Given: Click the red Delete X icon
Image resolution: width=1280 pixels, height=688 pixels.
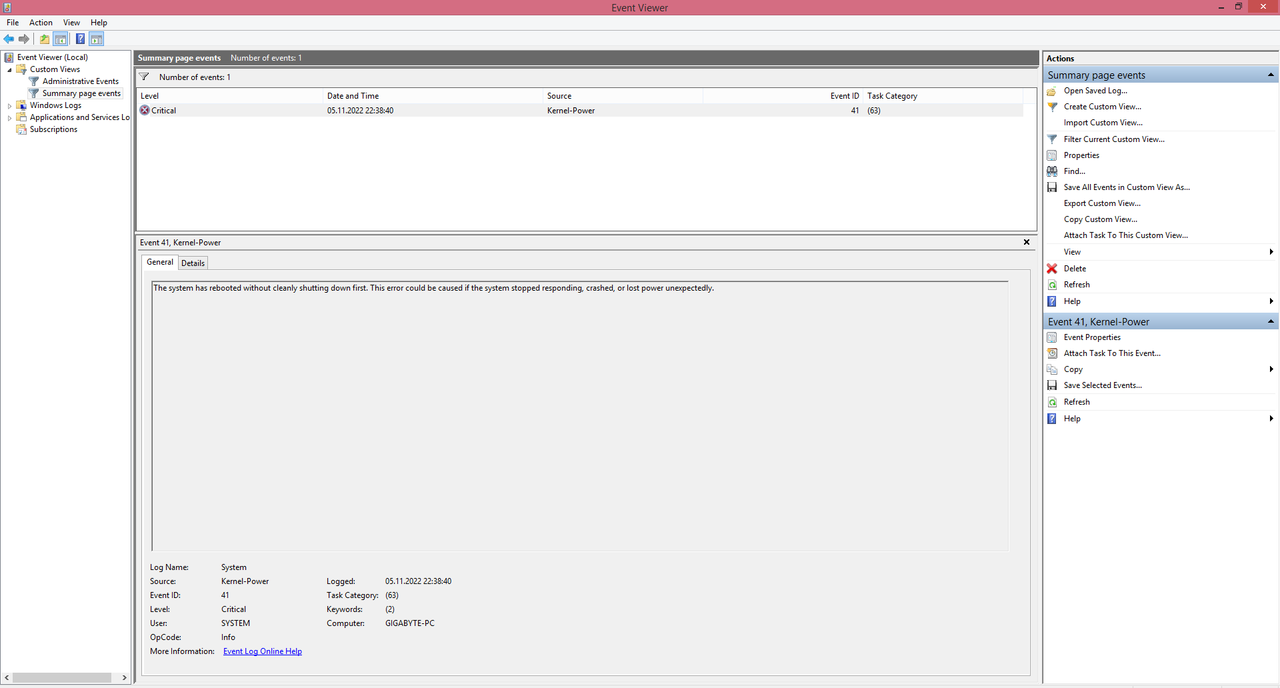Looking at the screenshot, I should click(1052, 268).
